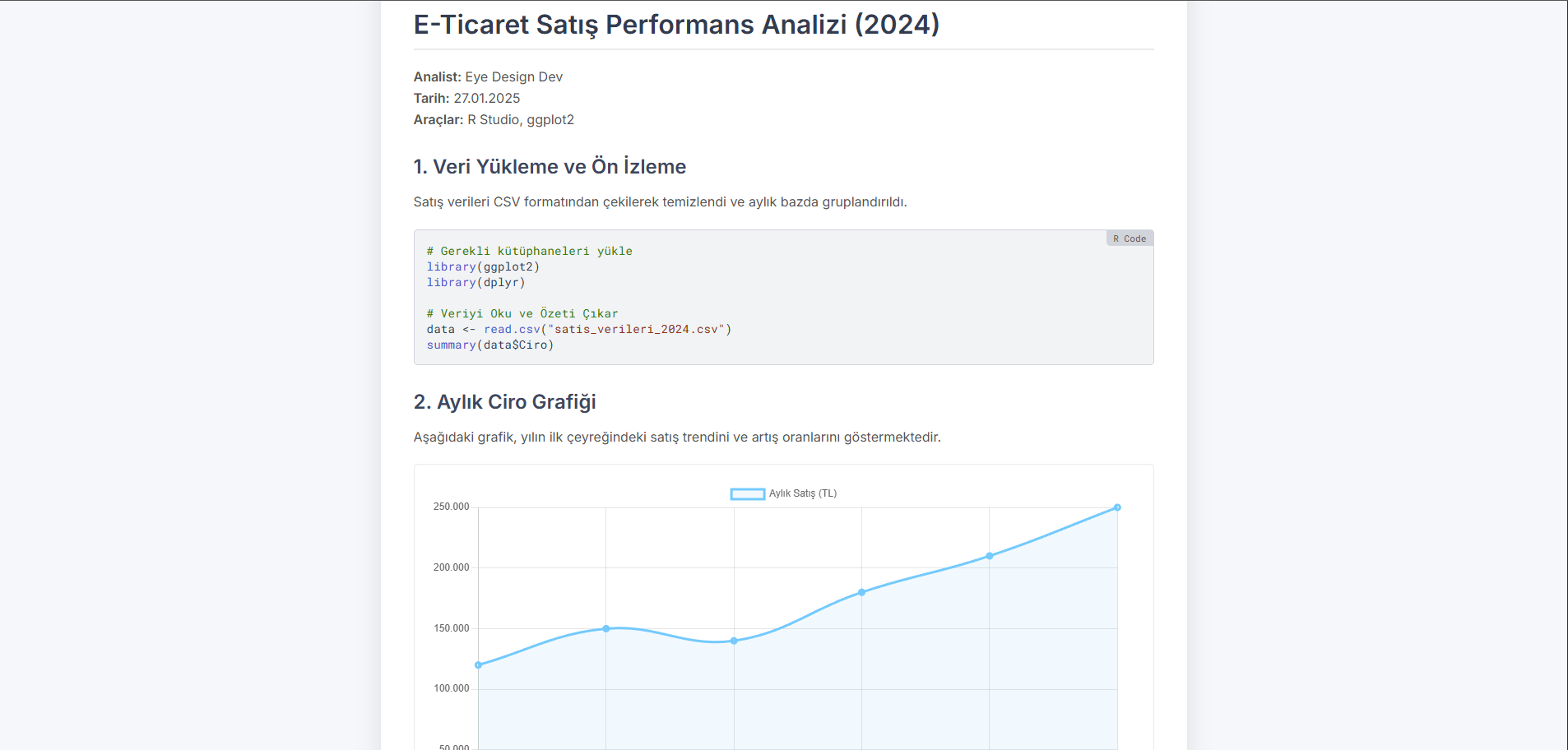Screen dimensions: 1568x750
Task: Click the "1. Veri Yükleme ve Ön İzleme" heading
Action: pyautogui.click(x=549, y=167)
